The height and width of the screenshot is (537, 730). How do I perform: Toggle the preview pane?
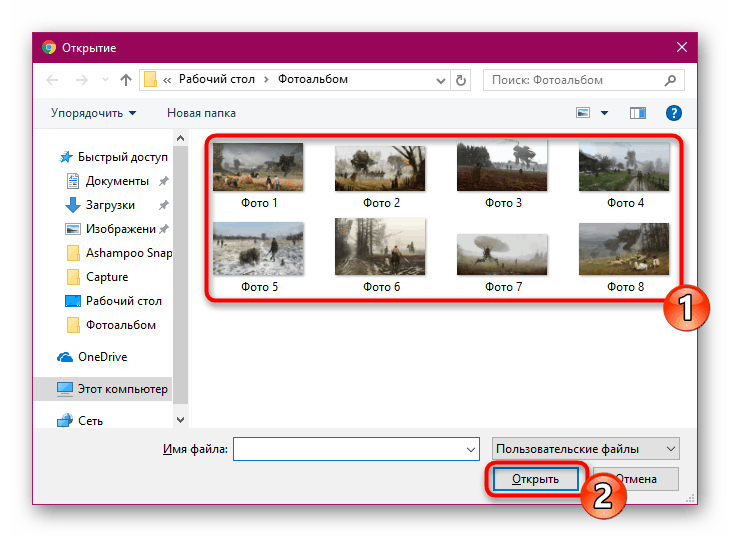pos(637,113)
